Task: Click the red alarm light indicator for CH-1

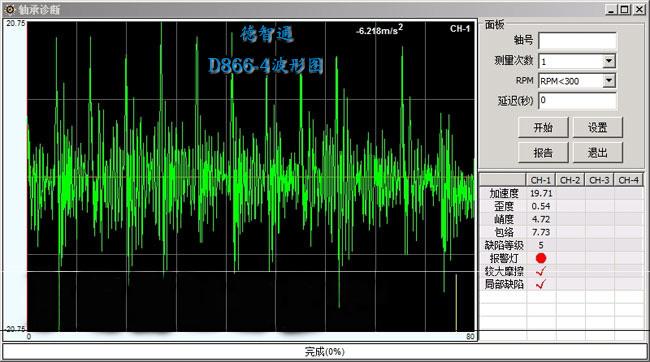Action: coord(541,258)
